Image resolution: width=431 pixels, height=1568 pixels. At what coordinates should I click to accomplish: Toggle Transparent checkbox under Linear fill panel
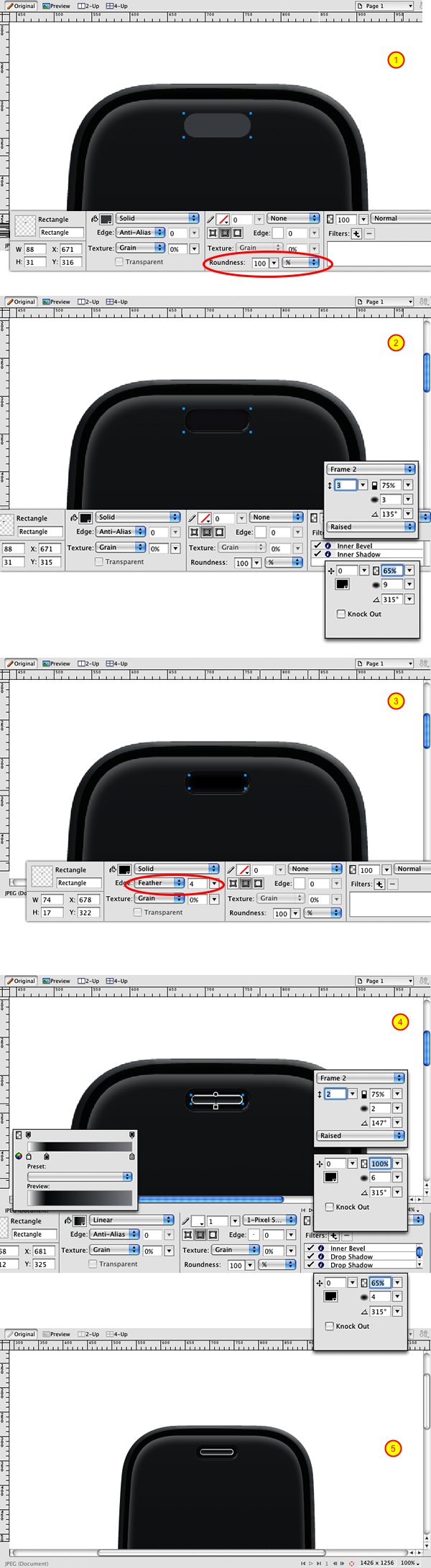pyautogui.click(x=93, y=1264)
